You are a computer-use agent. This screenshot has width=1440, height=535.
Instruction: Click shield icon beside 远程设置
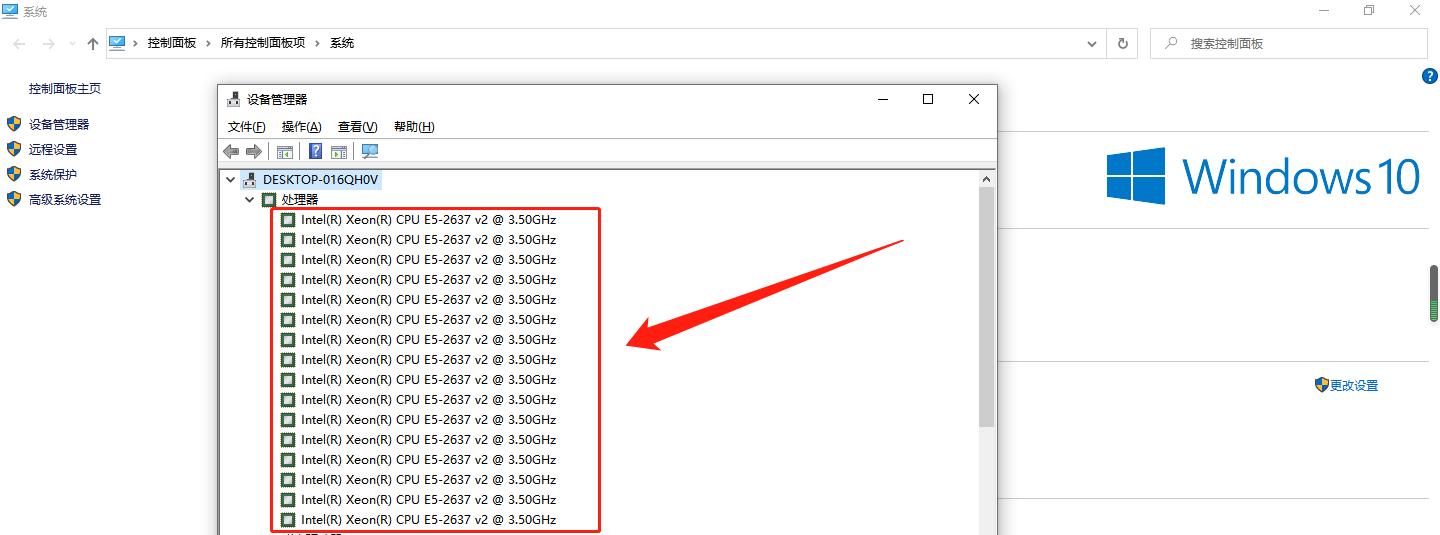(x=14, y=149)
